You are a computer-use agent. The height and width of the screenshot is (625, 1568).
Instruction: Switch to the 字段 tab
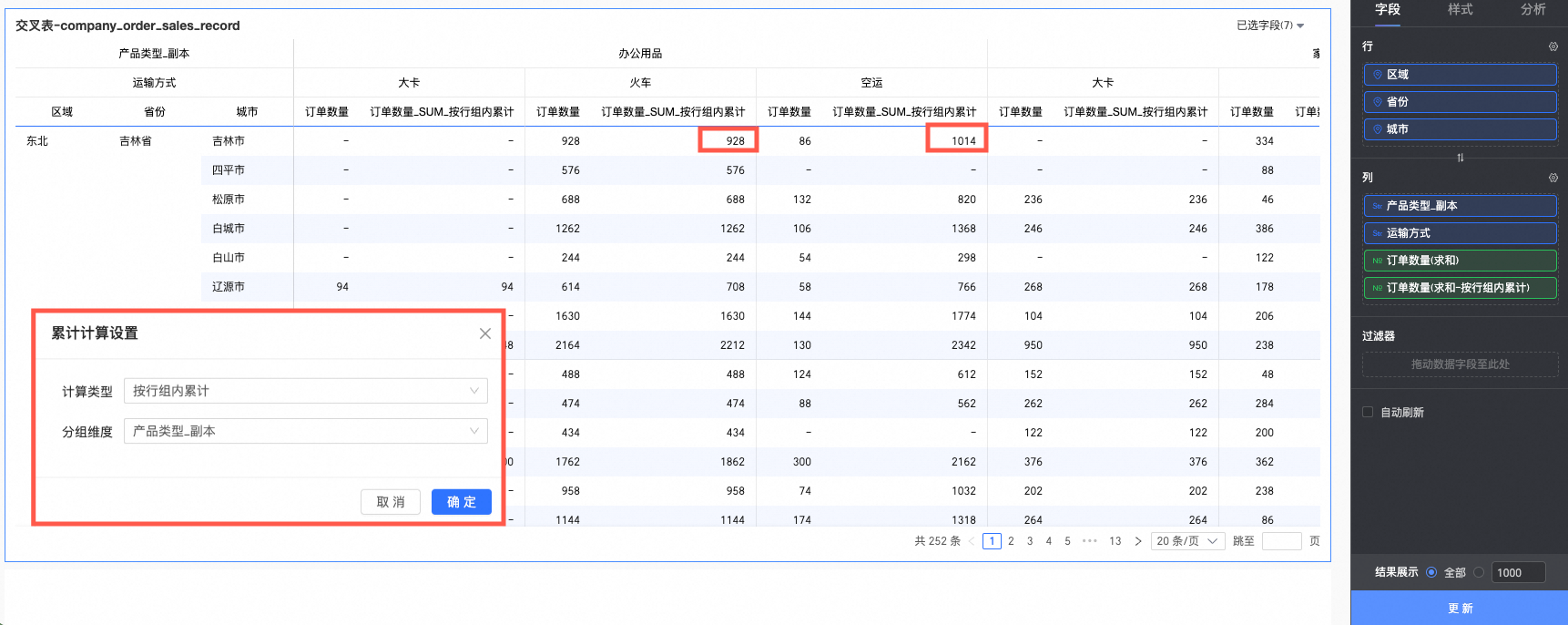[1388, 9]
